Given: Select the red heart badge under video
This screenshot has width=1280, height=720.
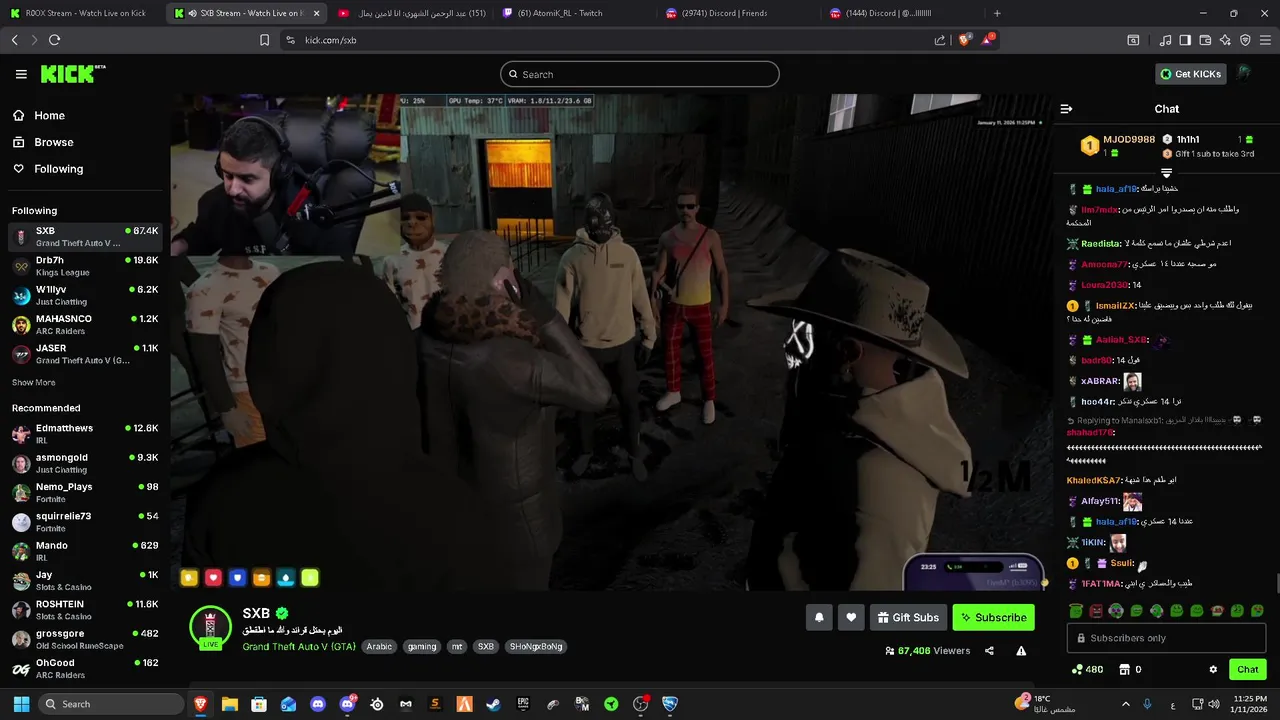Looking at the screenshot, I should click(x=213, y=578).
